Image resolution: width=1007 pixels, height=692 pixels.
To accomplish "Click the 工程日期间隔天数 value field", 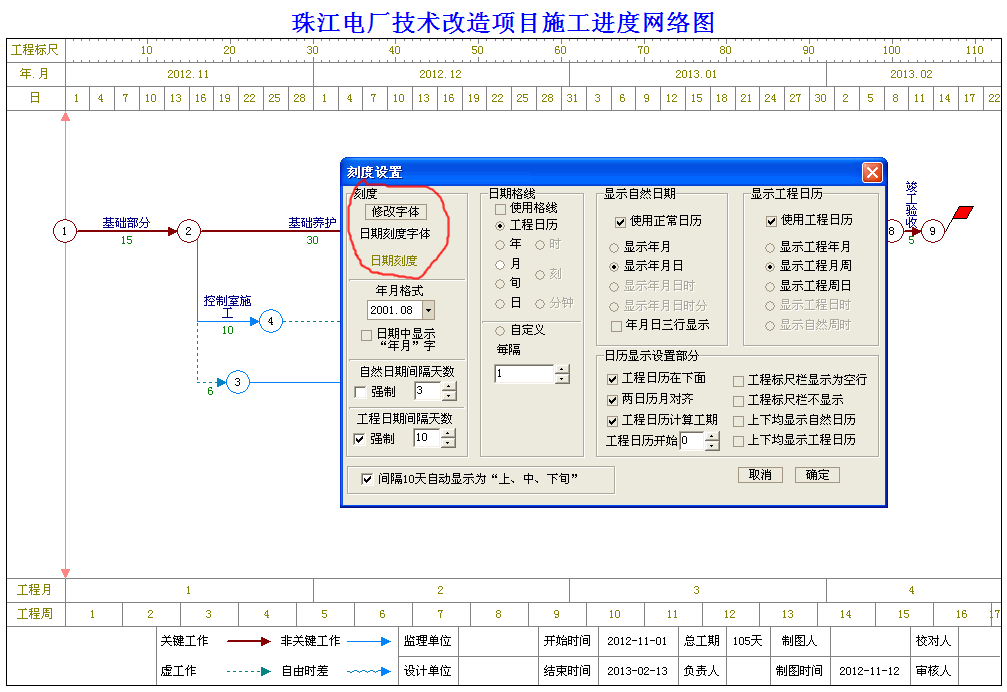I will [426, 437].
